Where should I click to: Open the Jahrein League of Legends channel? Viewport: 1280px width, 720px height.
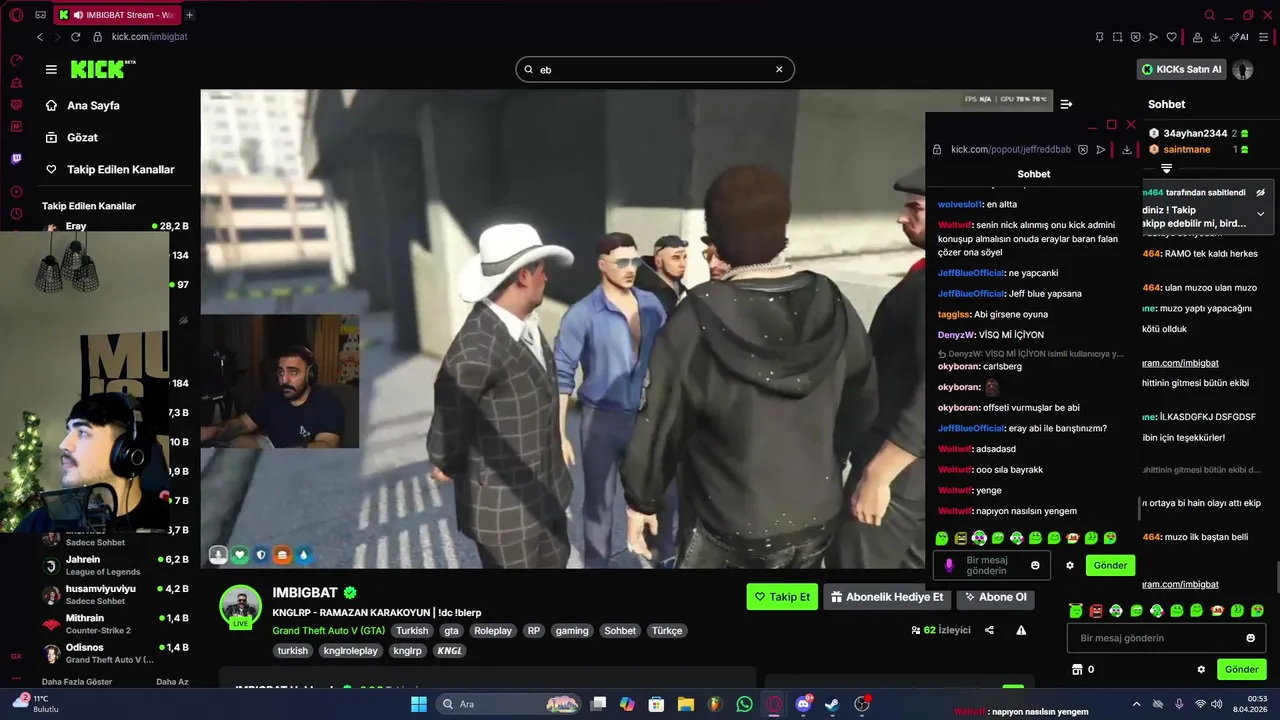coord(115,565)
